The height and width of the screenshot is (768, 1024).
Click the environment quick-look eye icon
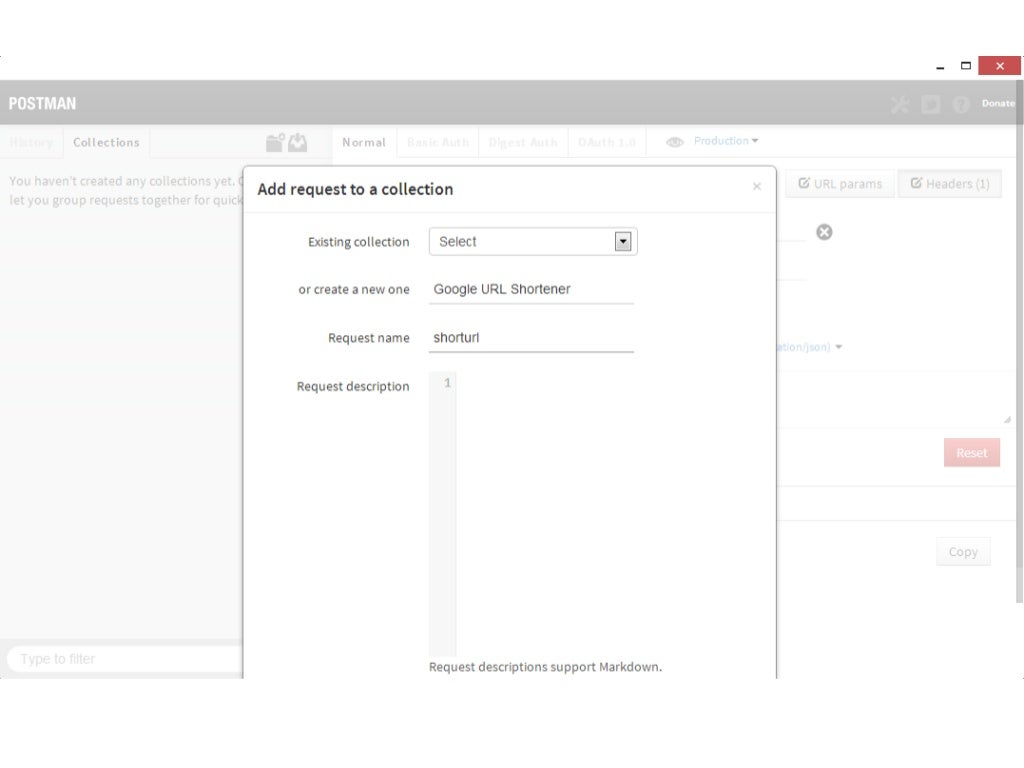675,142
